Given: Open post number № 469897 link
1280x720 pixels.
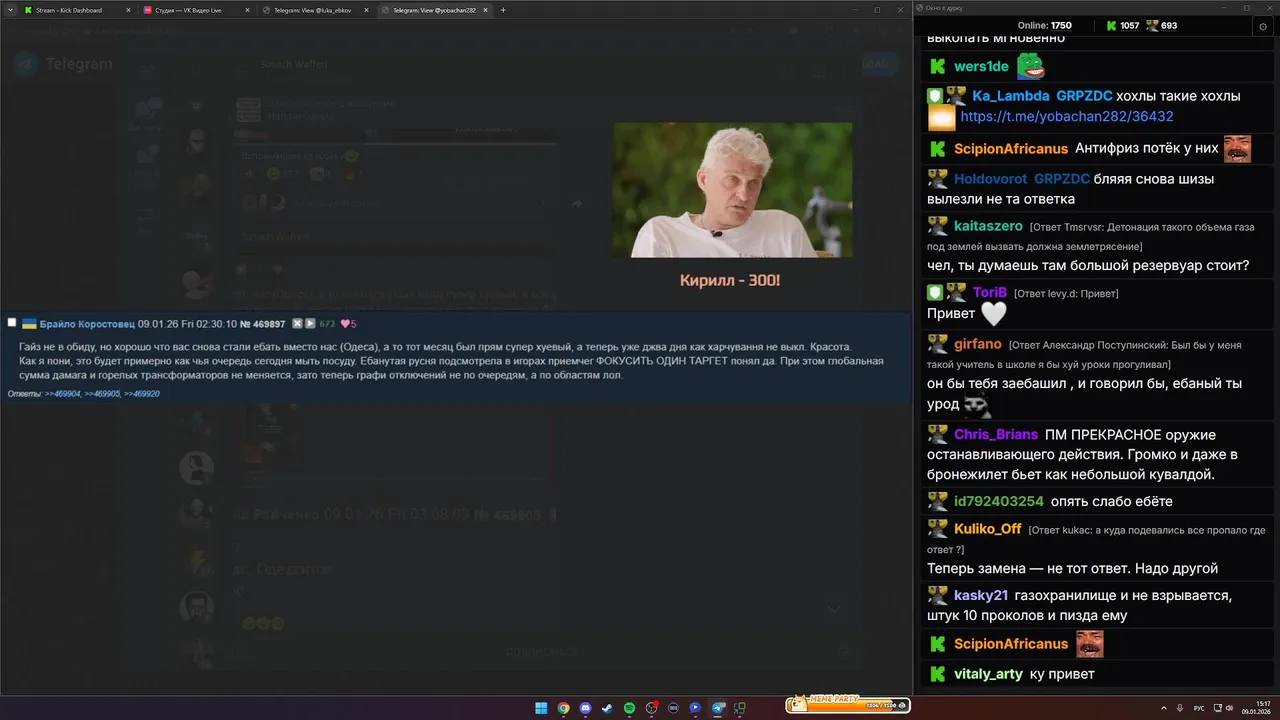Looking at the screenshot, I should point(263,324).
